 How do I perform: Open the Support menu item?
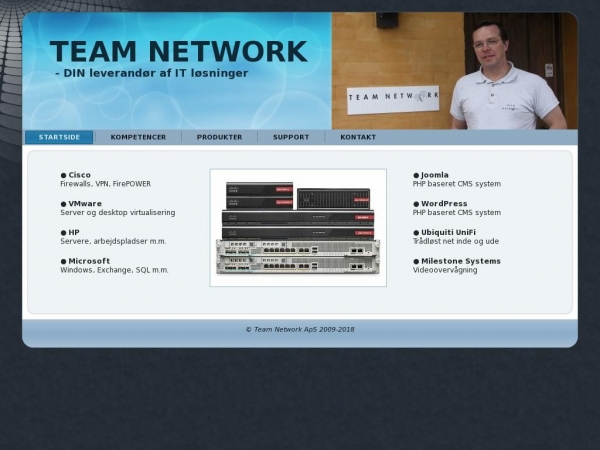coord(291,137)
